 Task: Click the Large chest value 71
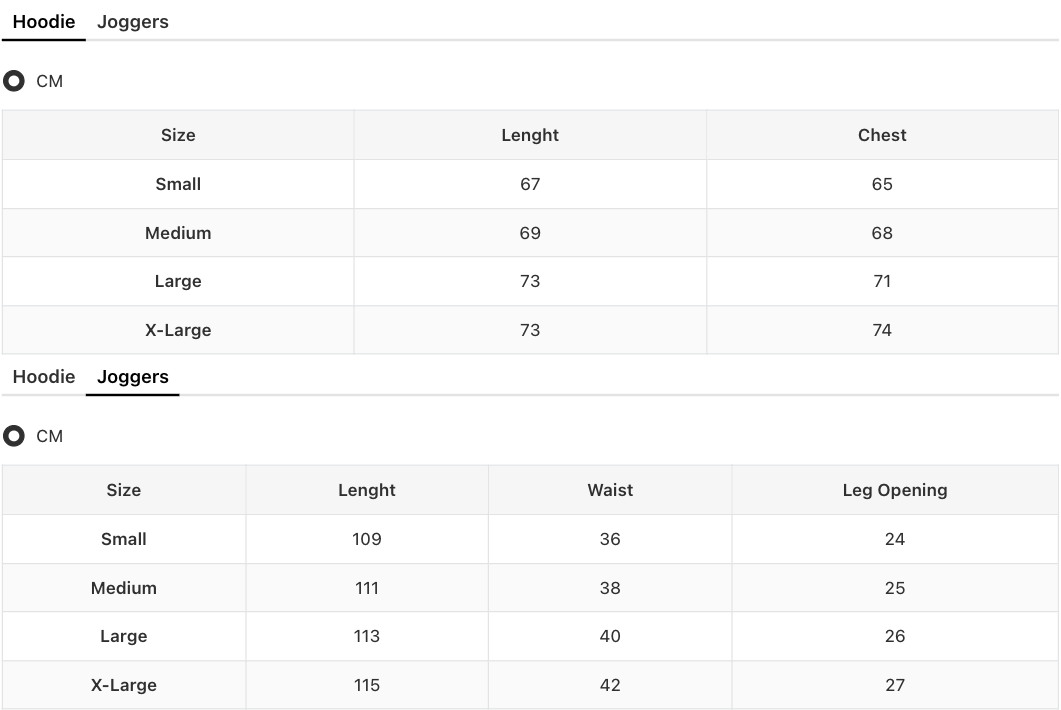tap(882, 281)
